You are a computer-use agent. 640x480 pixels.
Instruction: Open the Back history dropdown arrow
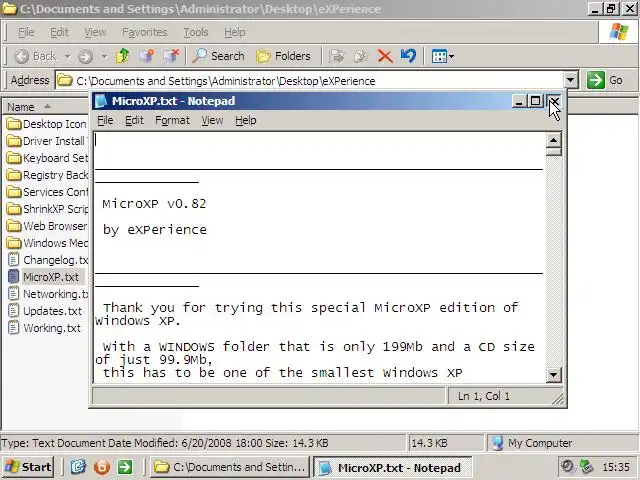[x=67, y=56]
